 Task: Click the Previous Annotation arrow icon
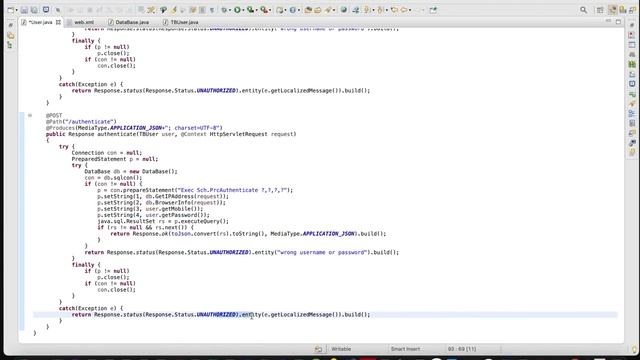[380, 10]
